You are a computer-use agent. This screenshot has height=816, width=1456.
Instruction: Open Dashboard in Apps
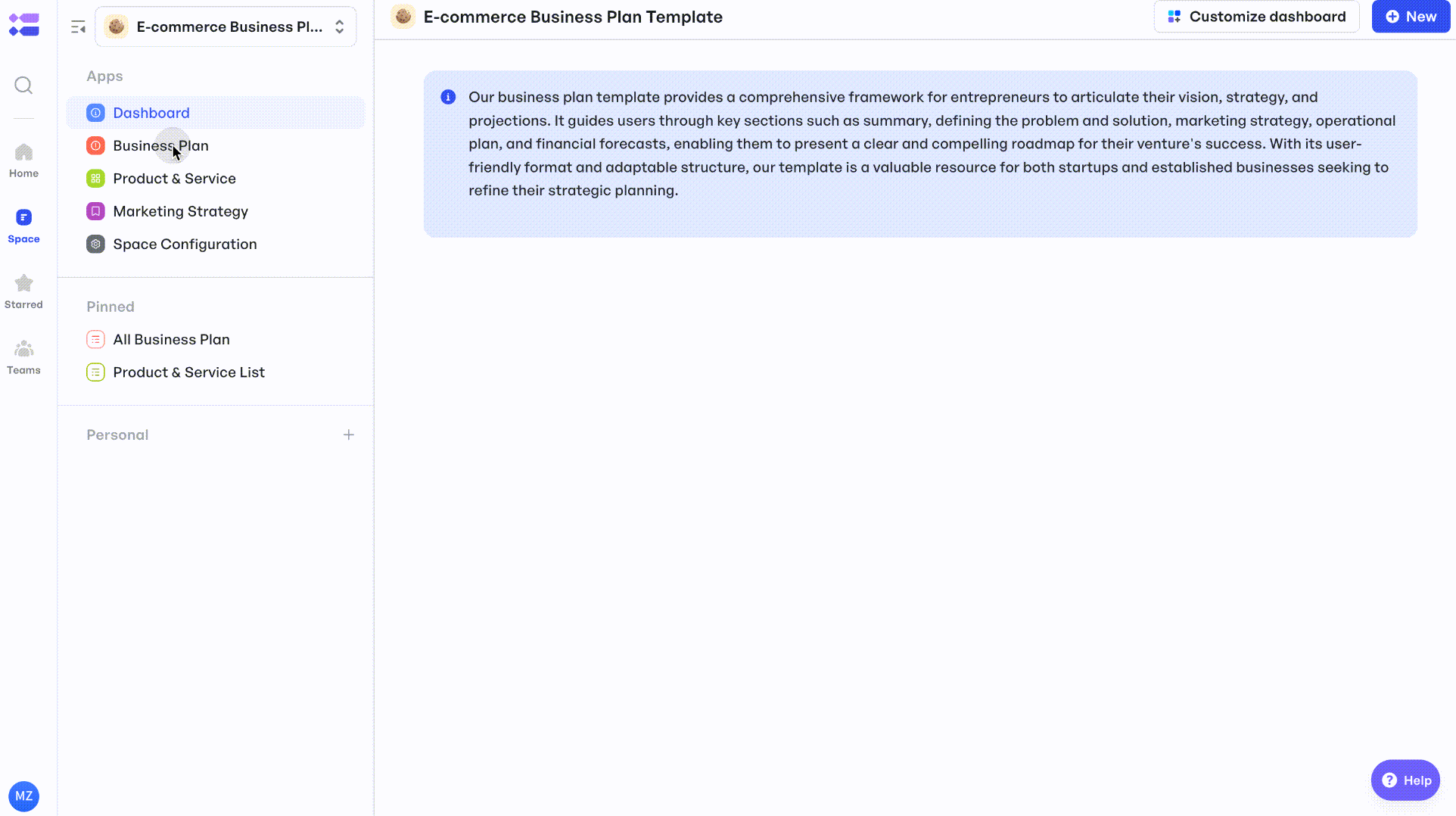pos(216,113)
